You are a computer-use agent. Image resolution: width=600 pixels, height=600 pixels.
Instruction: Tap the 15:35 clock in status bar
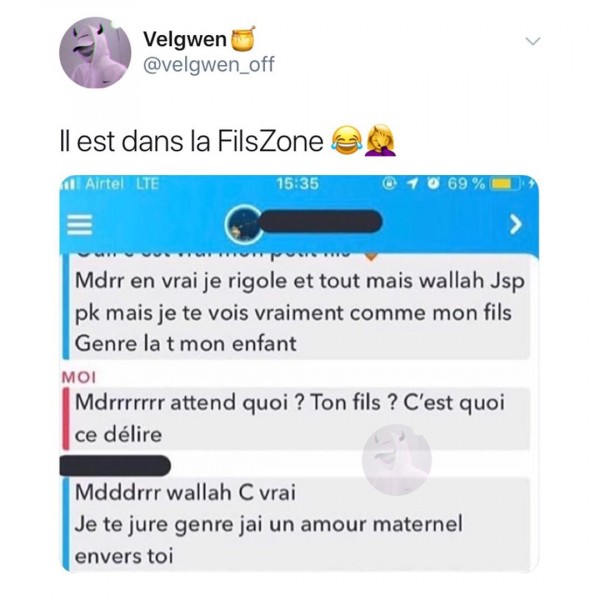297,184
